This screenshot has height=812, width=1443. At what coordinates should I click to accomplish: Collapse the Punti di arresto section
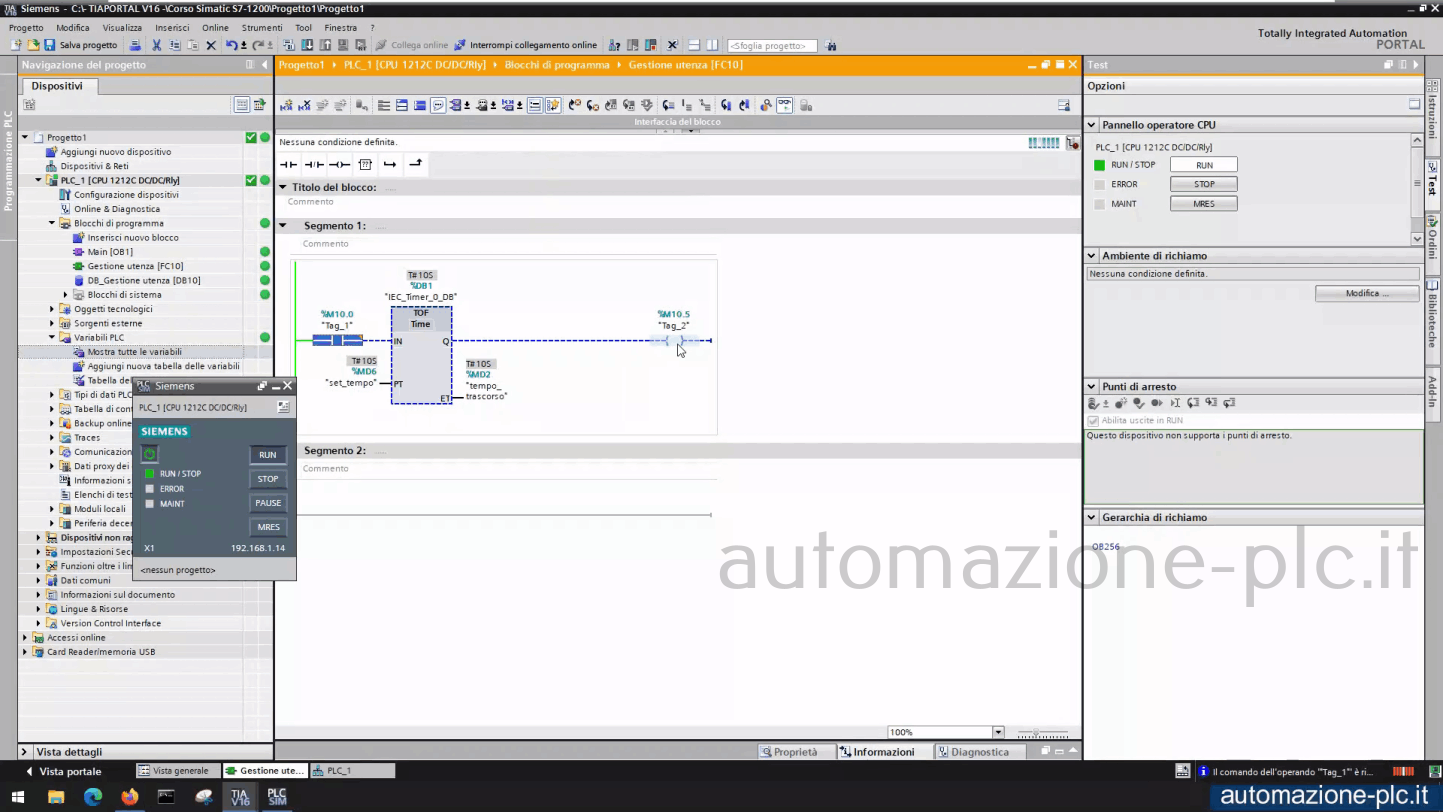pyautogui.click(x=1092, y=387)
